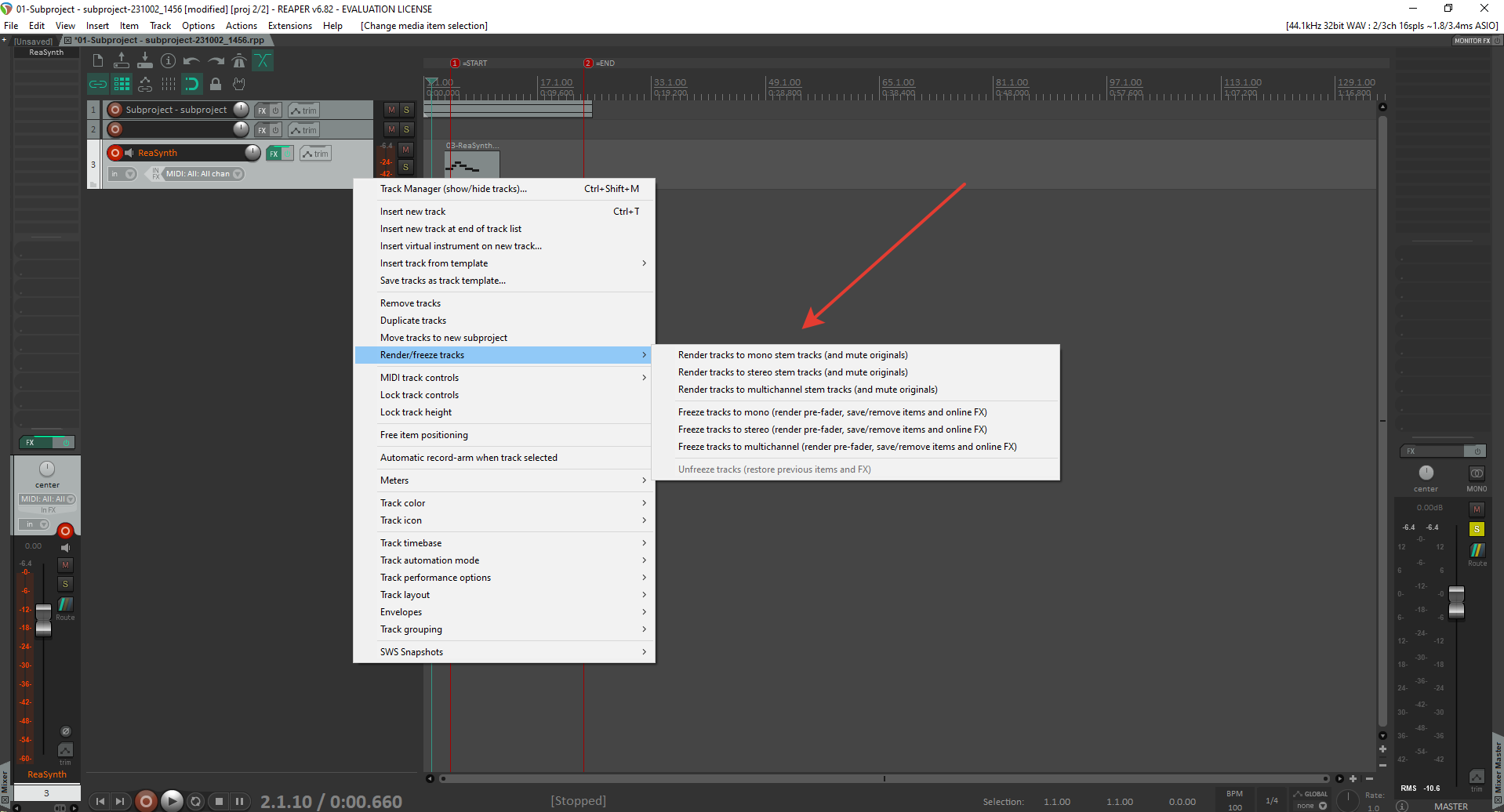Screen dimensions: 1504x812
Task: Open the Track menu in the menu bar
Action: click(x=160, y=26)
